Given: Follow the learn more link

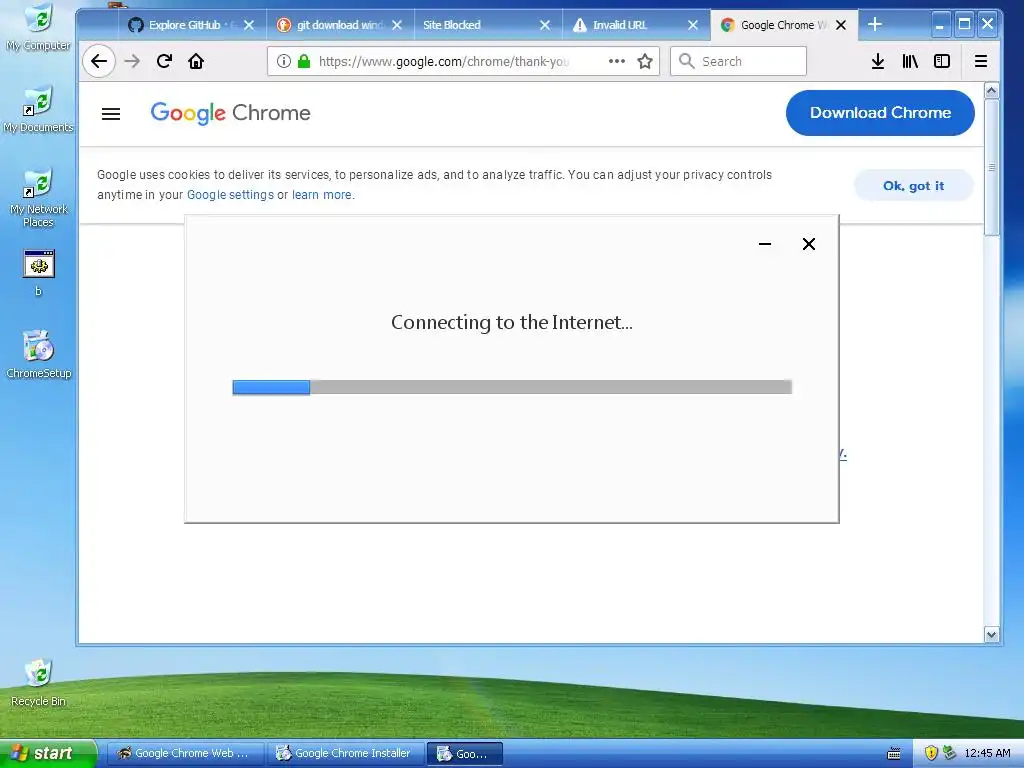Looking at the screenshot, I should [321, 195].
